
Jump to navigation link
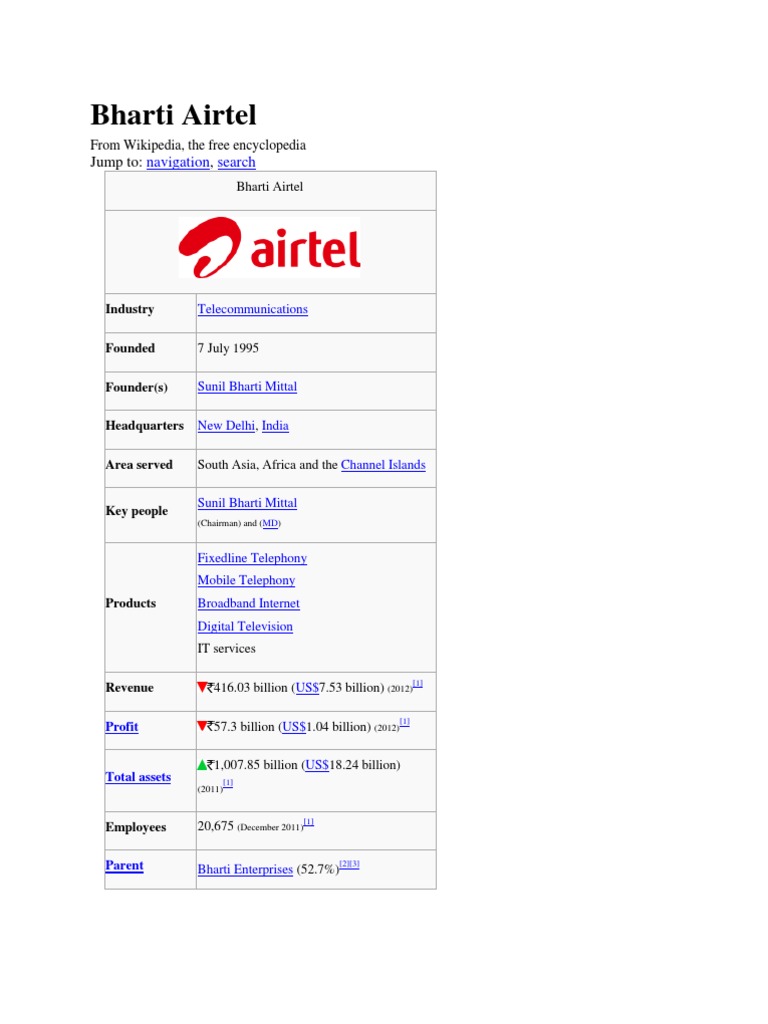pos(178,162)
